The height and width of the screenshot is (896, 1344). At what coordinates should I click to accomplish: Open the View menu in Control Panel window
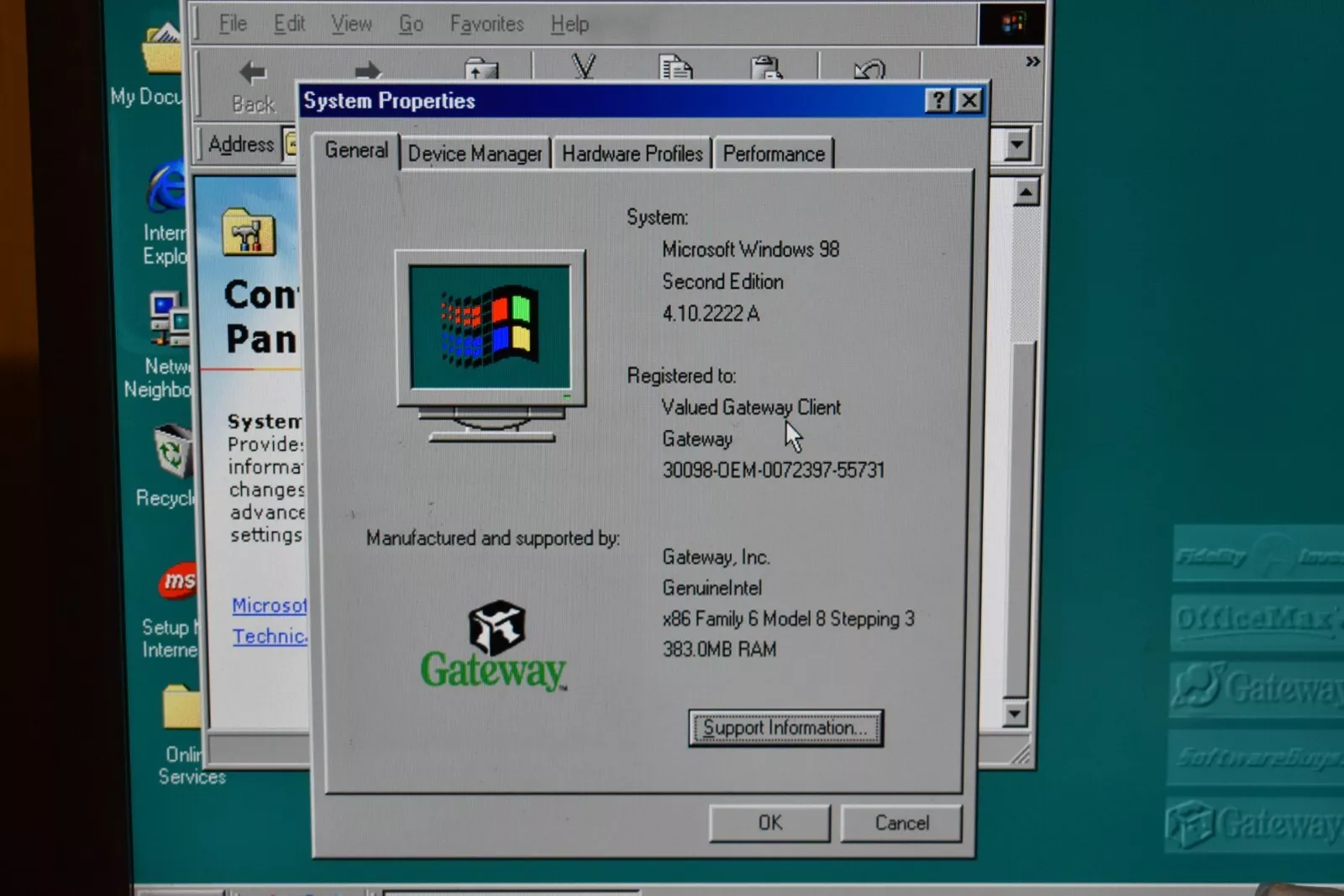pos(351,24)
